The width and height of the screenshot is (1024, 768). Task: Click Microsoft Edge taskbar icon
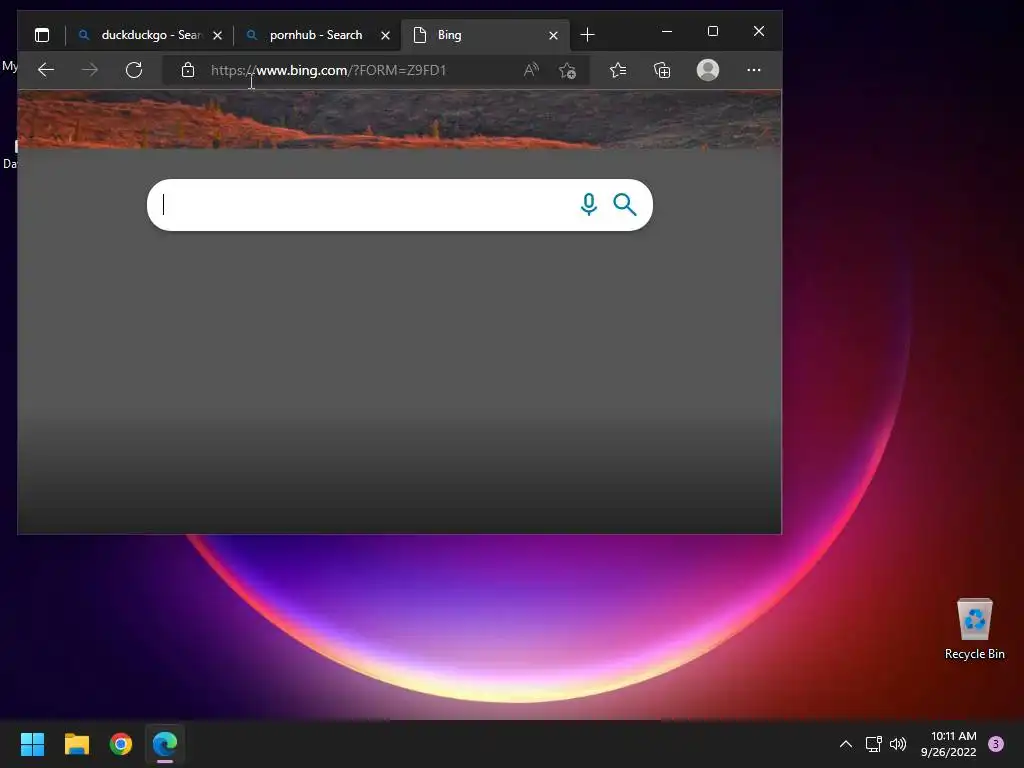(x=165, y=744)
